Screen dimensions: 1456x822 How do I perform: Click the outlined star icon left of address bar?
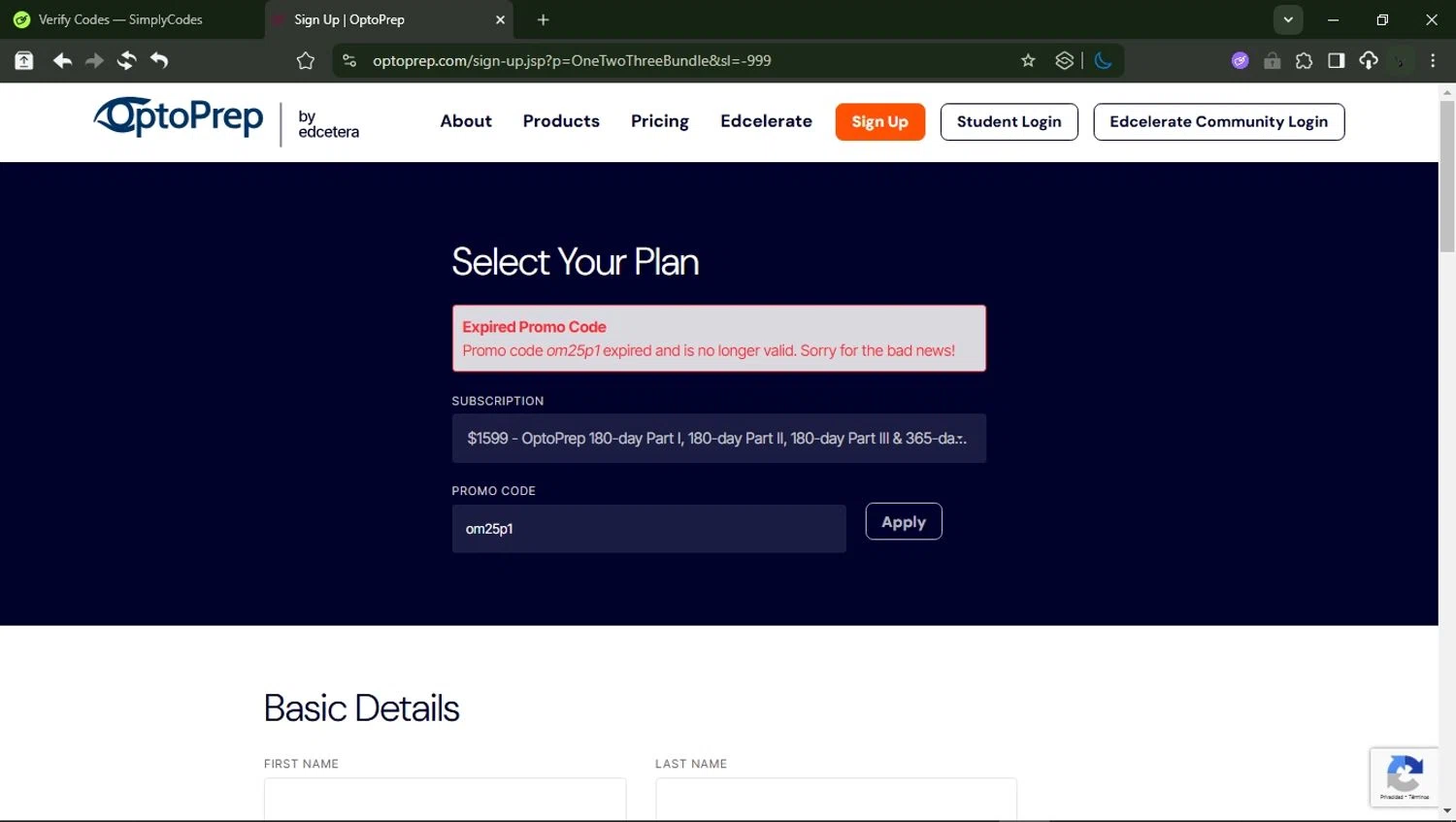306,60
